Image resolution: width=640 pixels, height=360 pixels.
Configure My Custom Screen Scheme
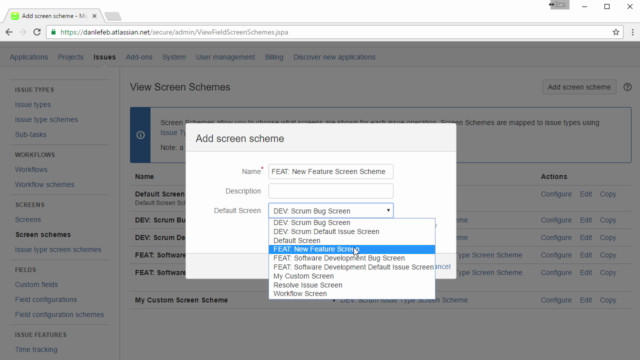[556, 300]
